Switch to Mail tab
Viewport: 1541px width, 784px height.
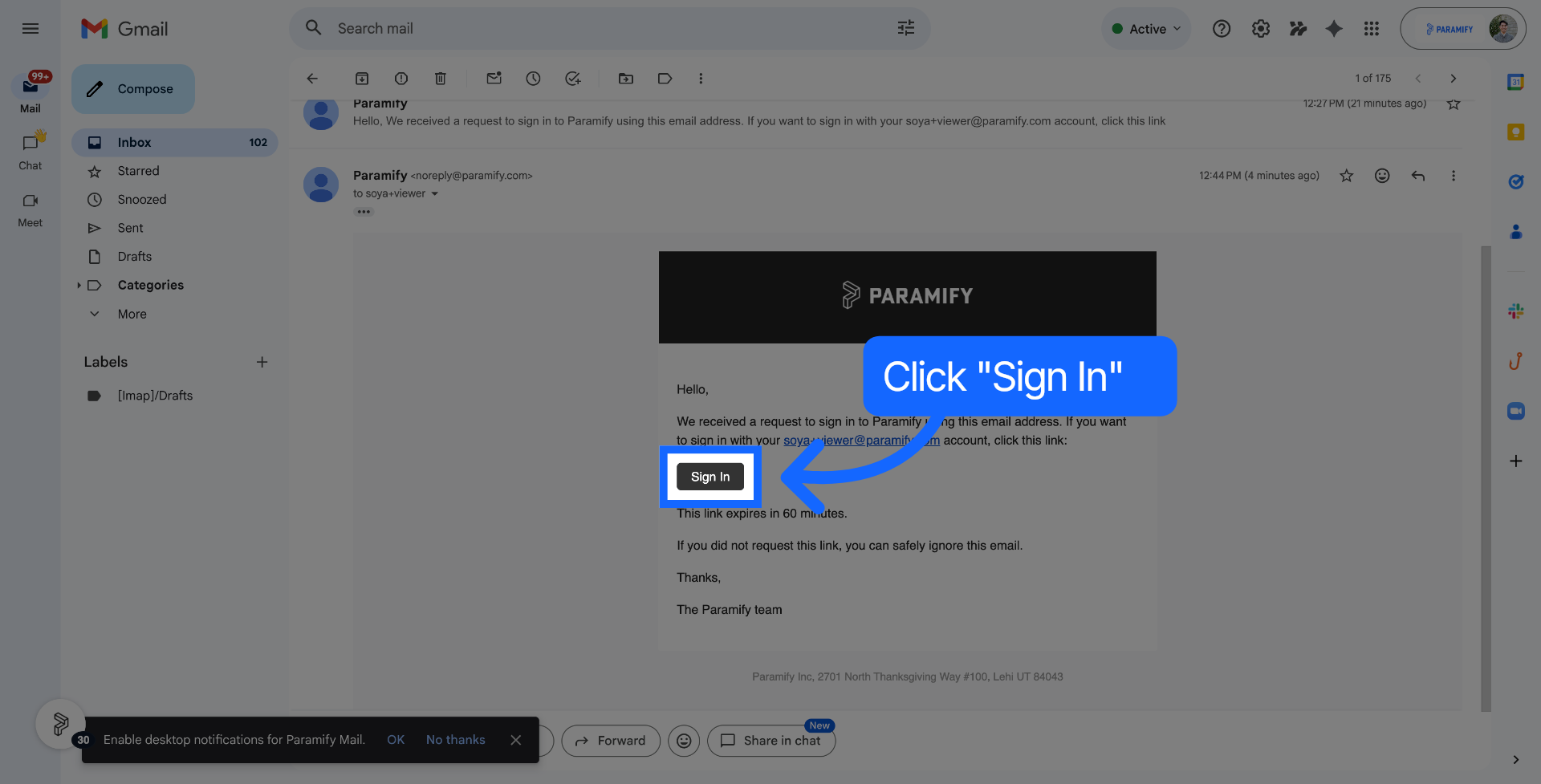(x=30, y=93)
